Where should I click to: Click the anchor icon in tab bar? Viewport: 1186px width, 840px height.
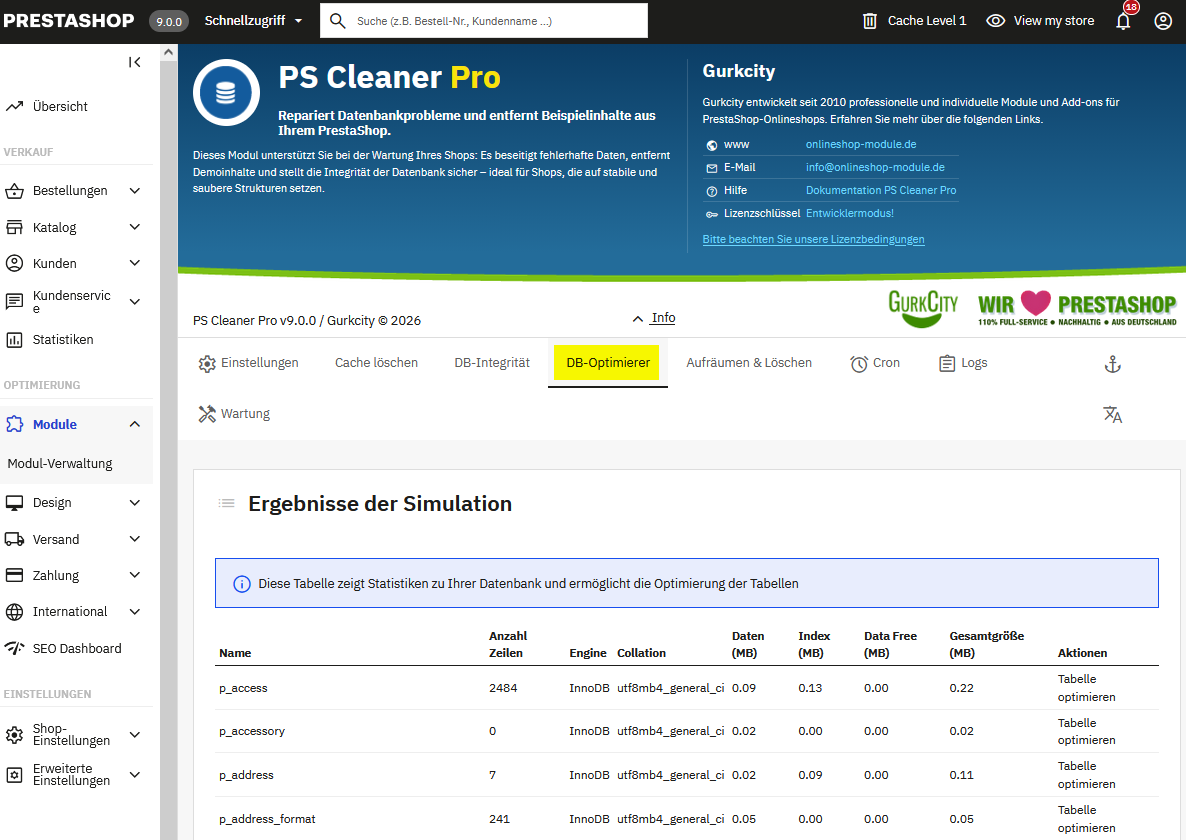[1112, 364]
